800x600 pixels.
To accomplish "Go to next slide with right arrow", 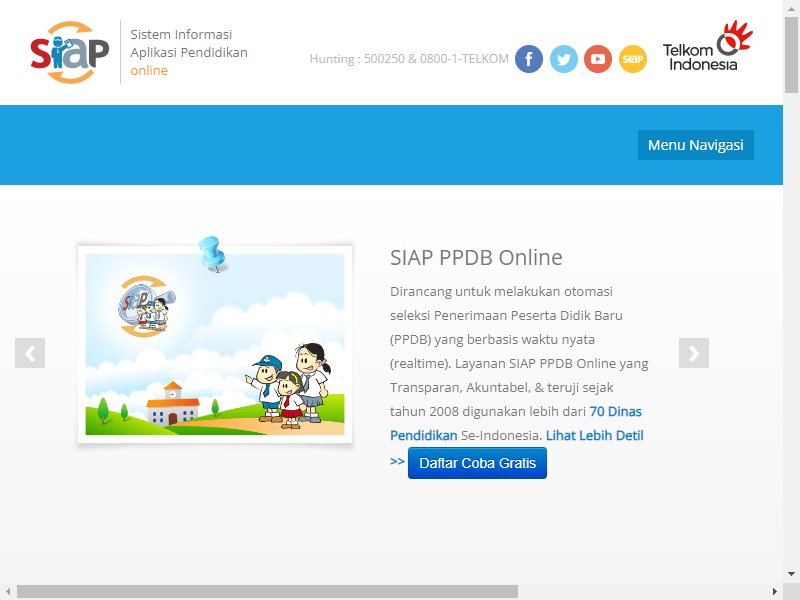I will click(694, 353).
